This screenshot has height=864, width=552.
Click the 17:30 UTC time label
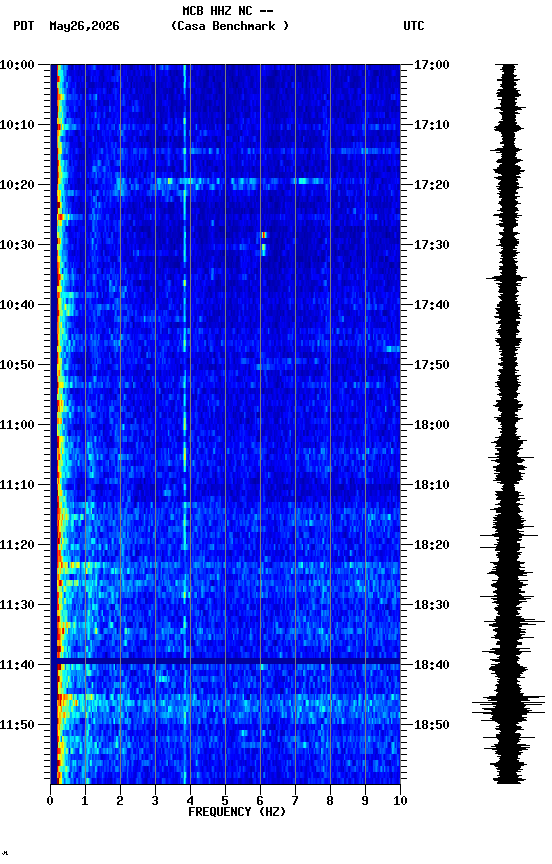coord(432,245)
